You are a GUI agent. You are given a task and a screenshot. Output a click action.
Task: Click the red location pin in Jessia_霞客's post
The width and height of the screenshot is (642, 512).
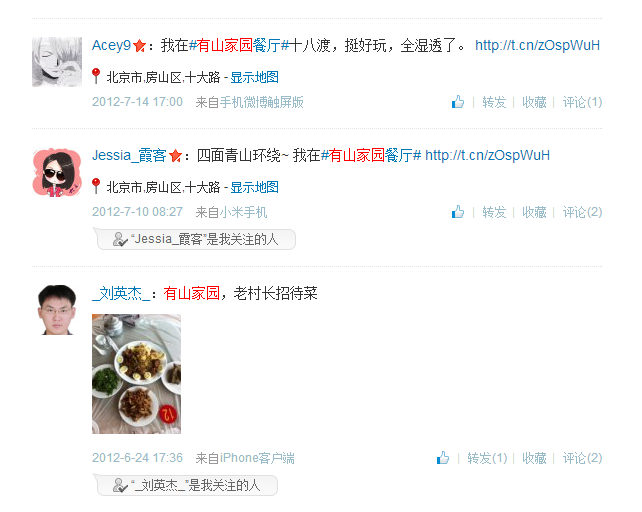96,186
